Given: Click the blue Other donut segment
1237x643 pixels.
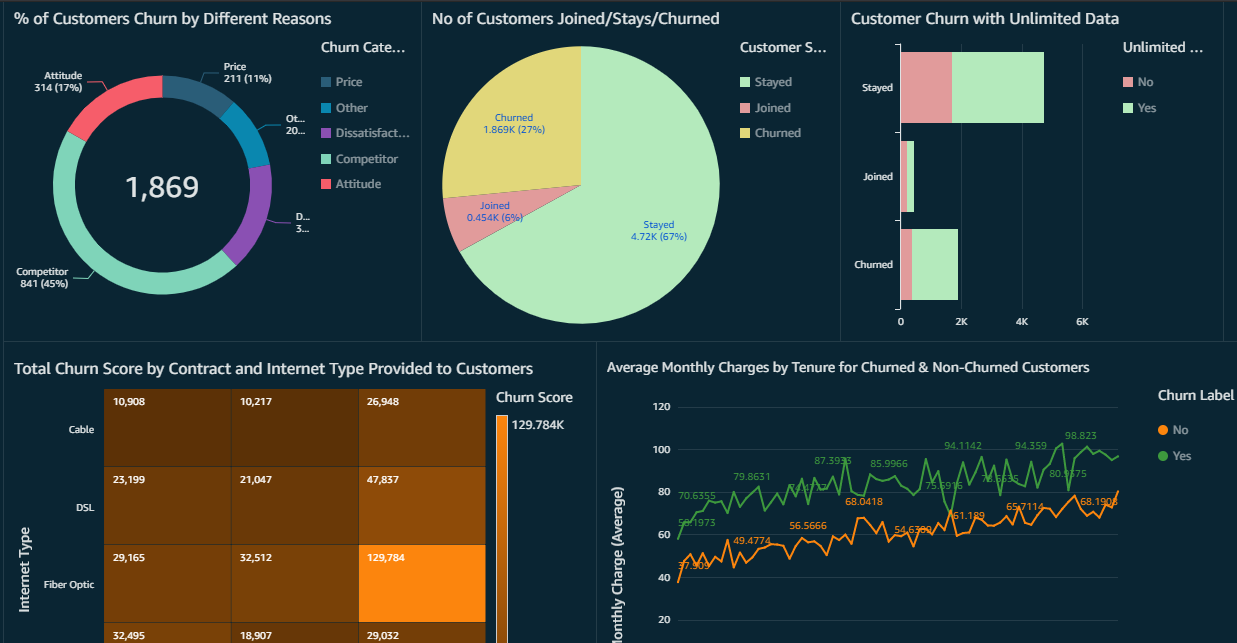Looking at the screenshot, I should pos(249,135).
